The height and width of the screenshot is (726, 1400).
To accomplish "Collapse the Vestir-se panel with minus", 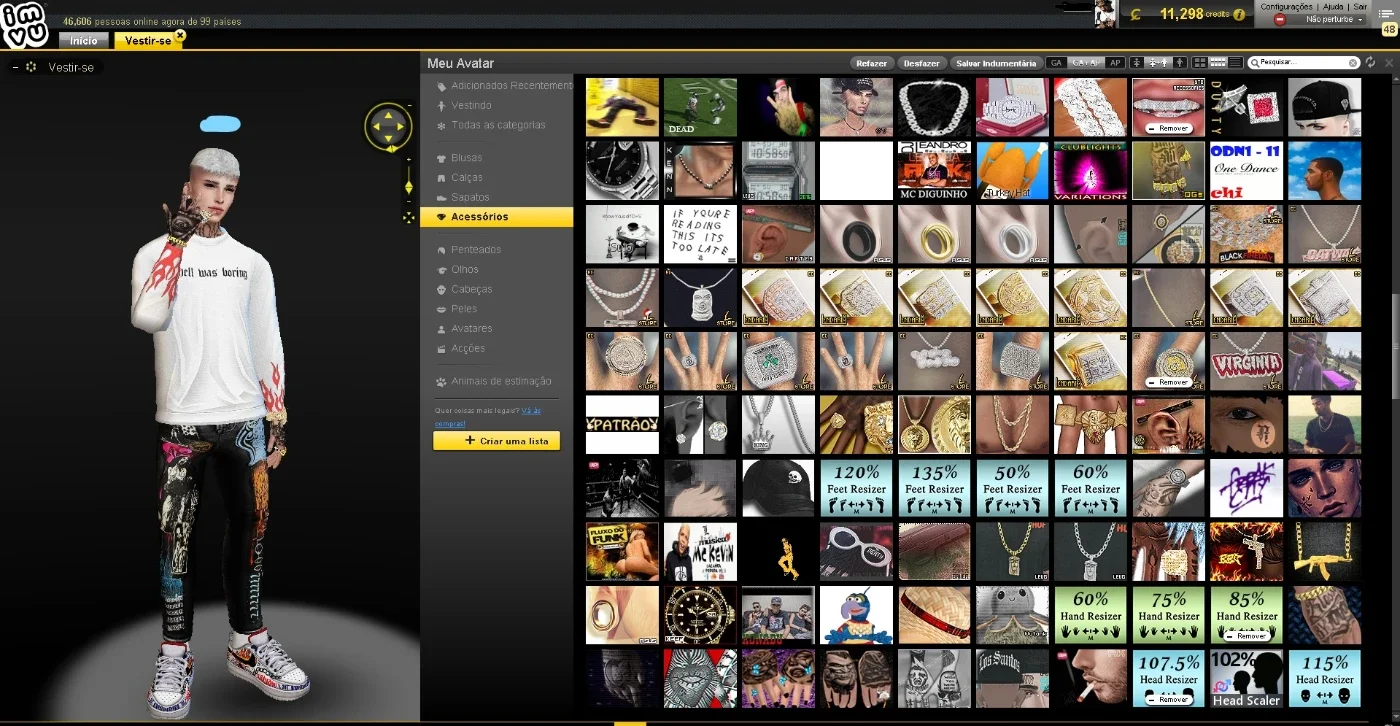I will tap(15, 67).
